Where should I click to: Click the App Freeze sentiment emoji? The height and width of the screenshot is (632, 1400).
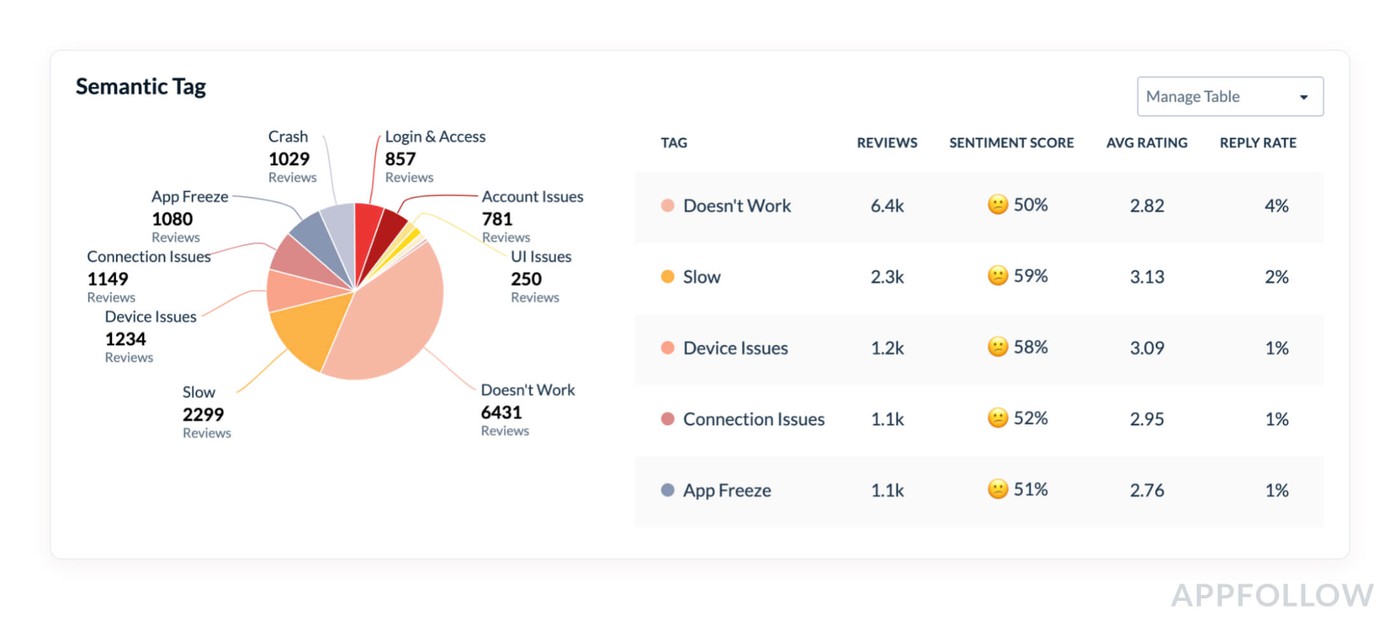997,489
